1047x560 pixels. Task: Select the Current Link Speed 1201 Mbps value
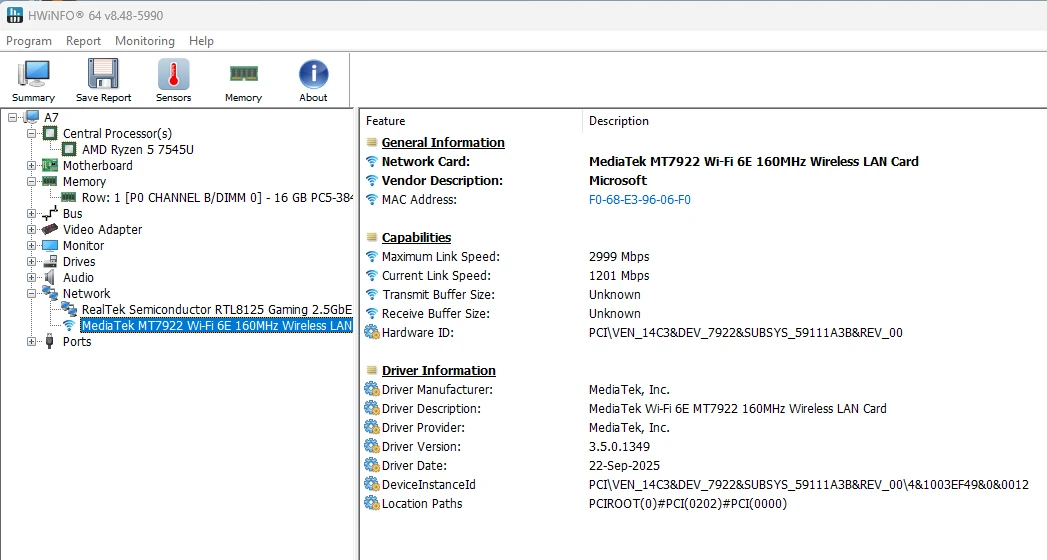pyautogui.click(x=619, y=276)
